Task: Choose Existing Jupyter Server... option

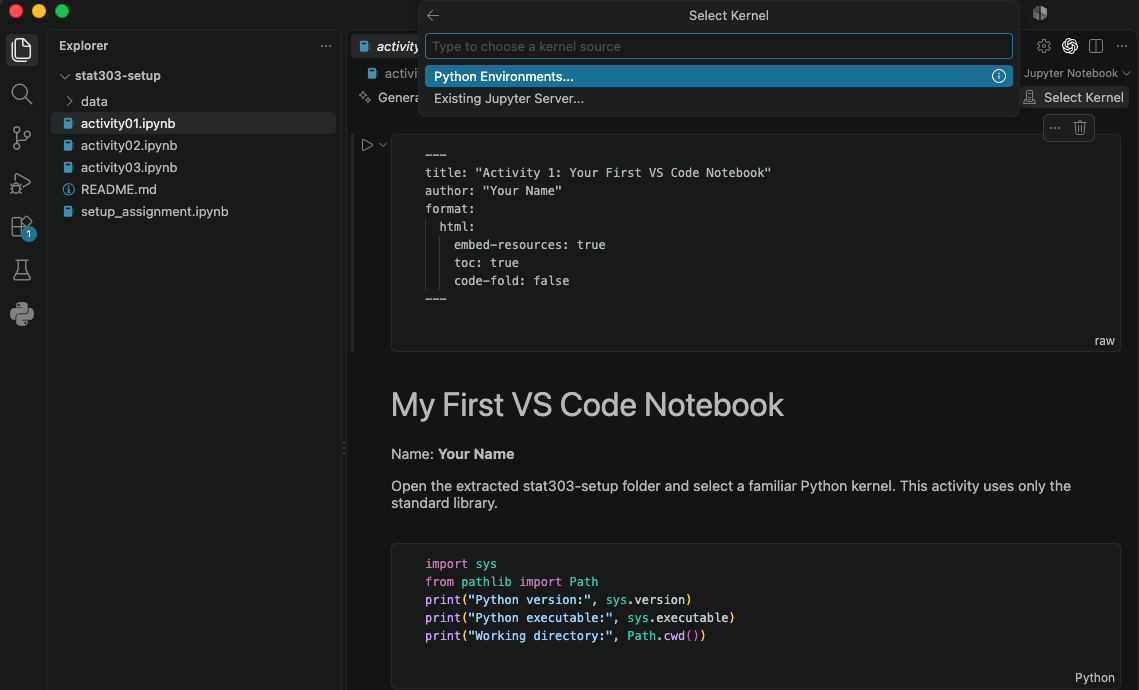Action: pos(718,99)
